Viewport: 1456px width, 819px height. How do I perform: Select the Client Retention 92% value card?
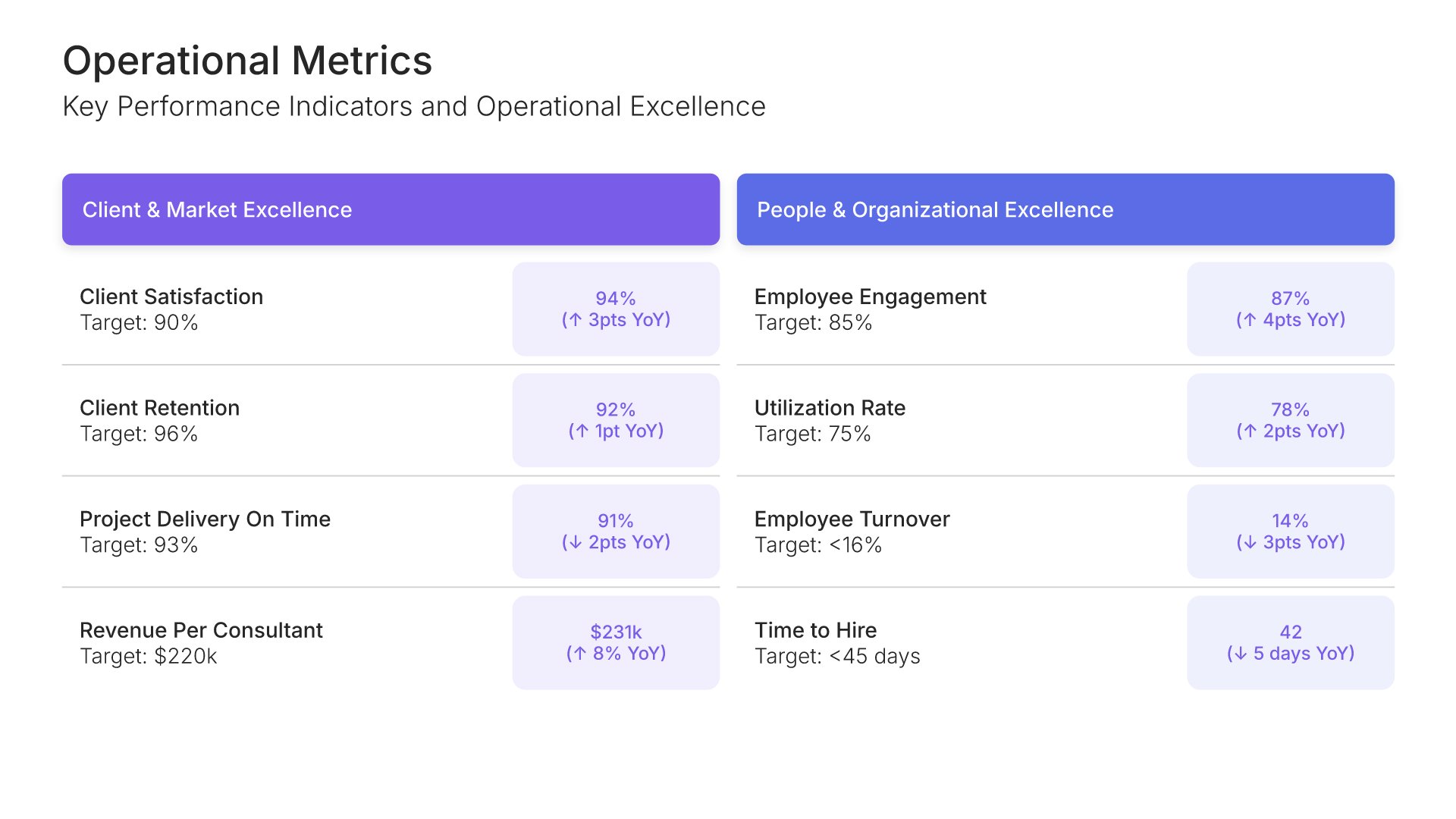(x=616, y=420)
